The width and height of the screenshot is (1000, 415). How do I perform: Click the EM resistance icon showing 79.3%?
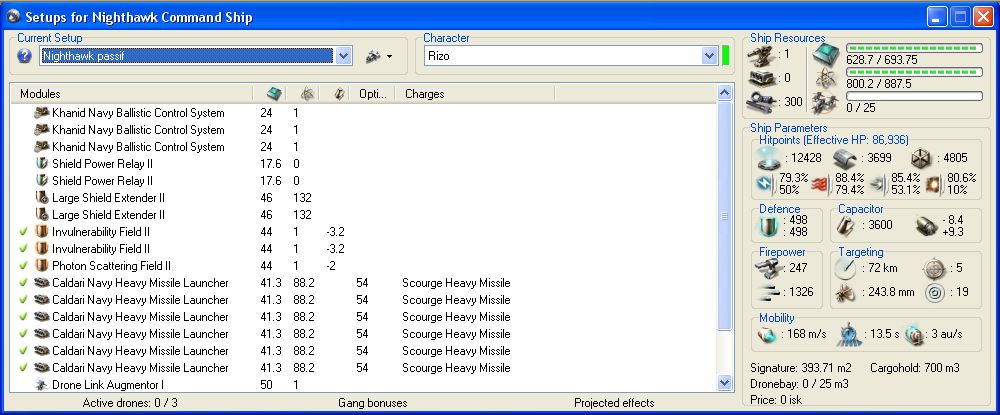[x=765, y=184]
